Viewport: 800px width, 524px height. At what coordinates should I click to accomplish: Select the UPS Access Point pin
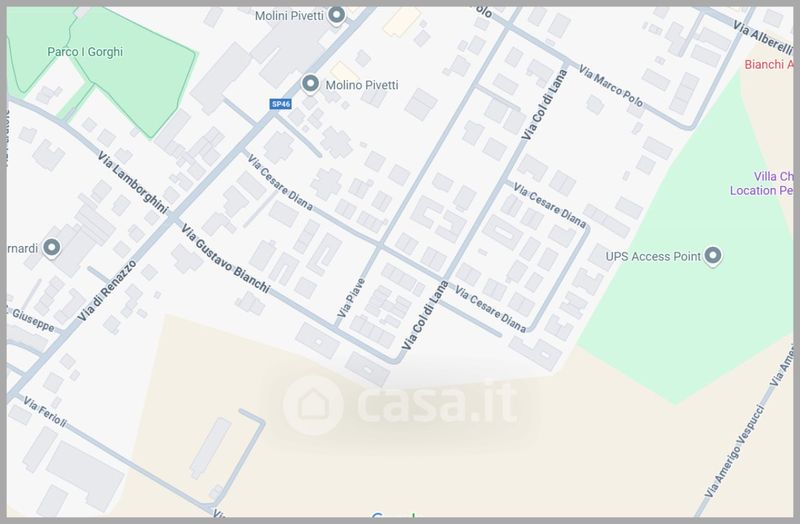pos(713,255)
